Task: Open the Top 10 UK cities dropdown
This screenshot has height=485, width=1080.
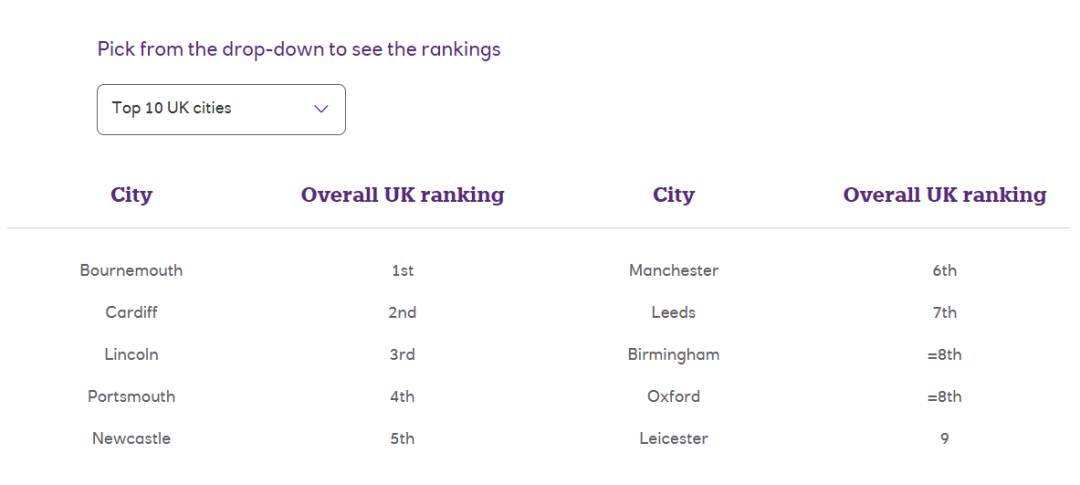Action: (221, 110)
